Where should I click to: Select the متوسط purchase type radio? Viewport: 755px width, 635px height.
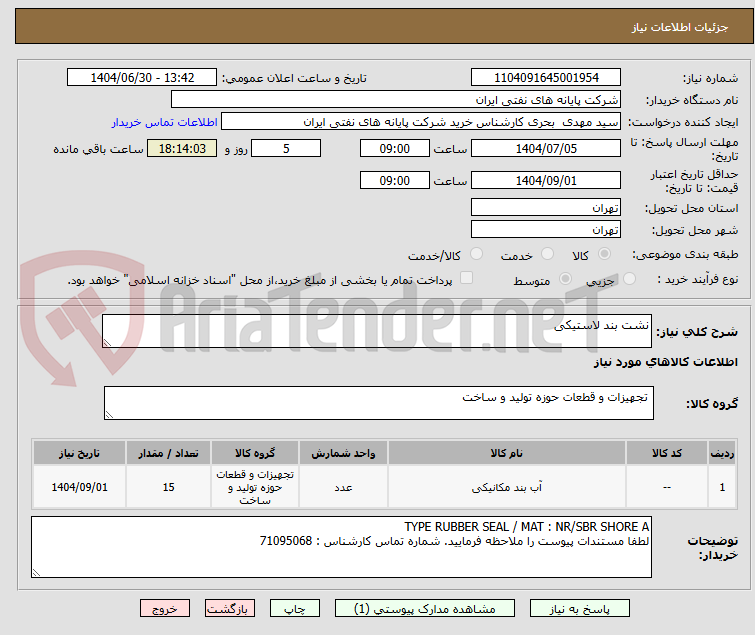[x=565, y=279]
